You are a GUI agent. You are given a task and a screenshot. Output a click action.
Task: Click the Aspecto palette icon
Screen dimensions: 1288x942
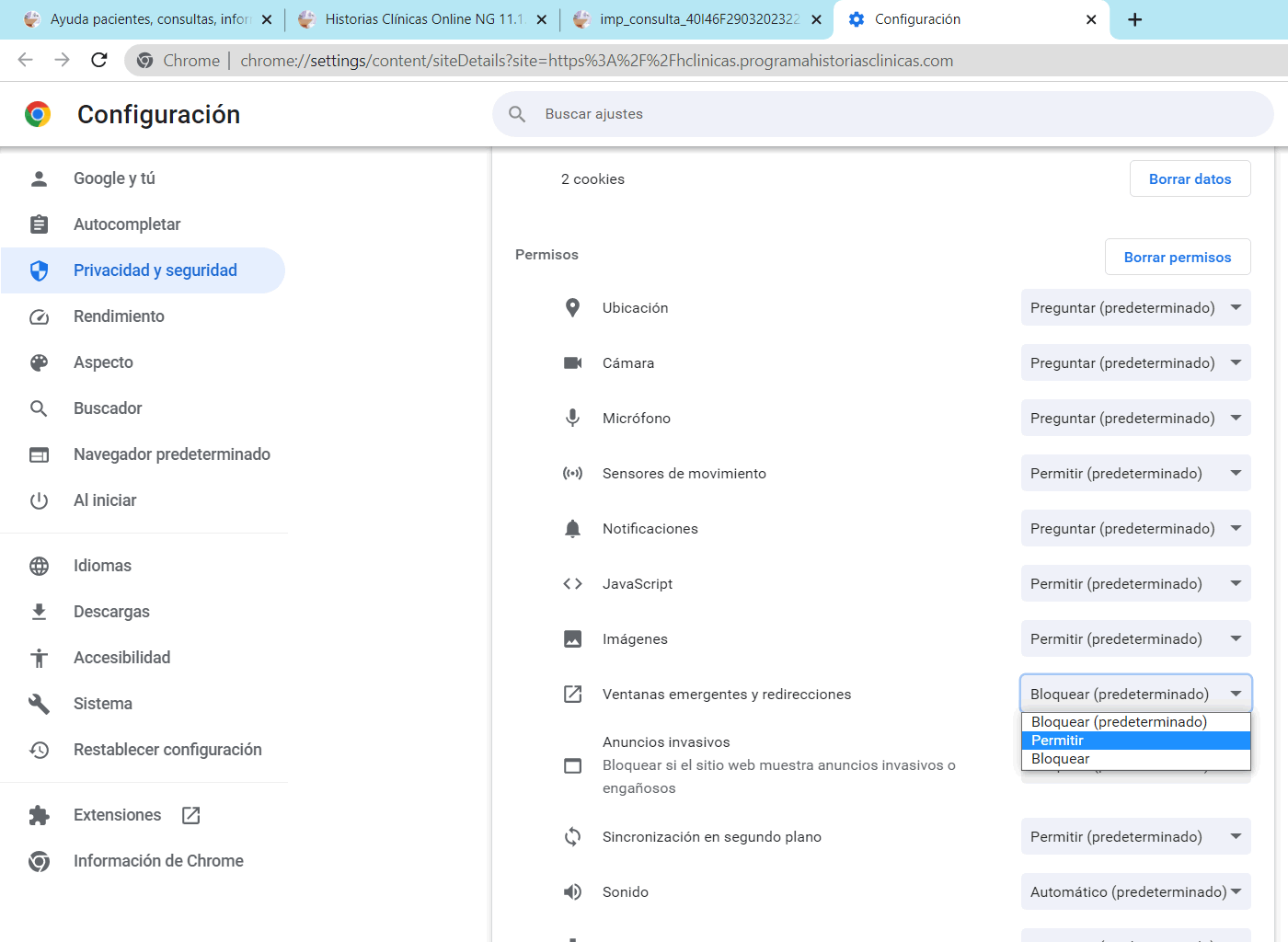pos(39,362)
